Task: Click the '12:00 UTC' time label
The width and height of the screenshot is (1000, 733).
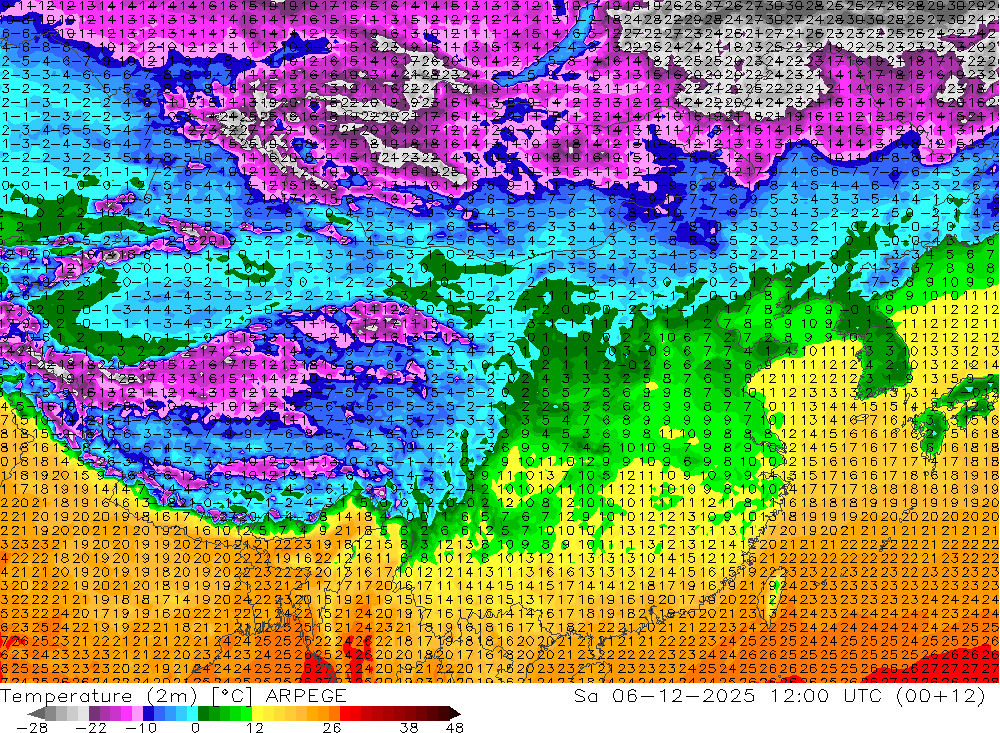Action: click(x=827, y=696)
